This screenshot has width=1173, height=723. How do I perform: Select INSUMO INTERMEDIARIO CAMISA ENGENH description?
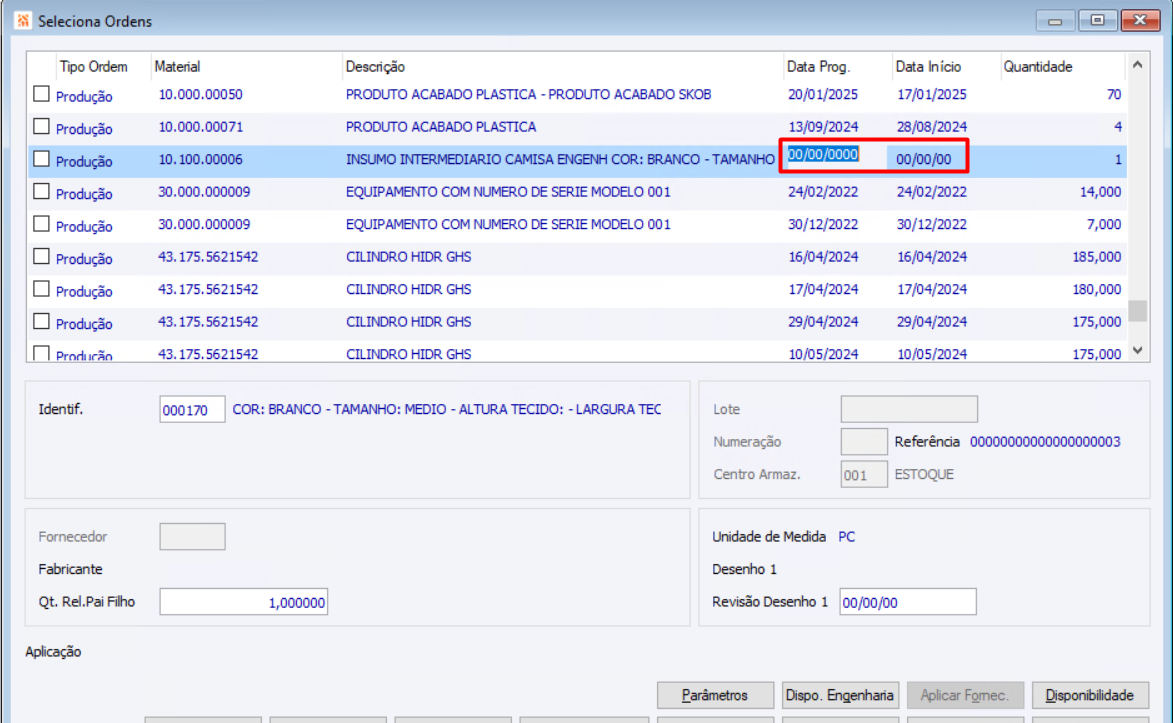[560, 159]
